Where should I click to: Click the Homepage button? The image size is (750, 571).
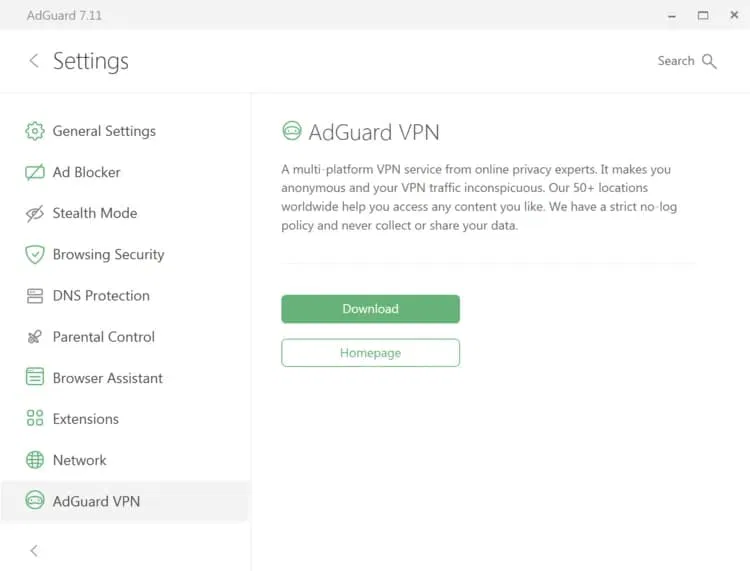pyautogui.click(x=370, y=353)
